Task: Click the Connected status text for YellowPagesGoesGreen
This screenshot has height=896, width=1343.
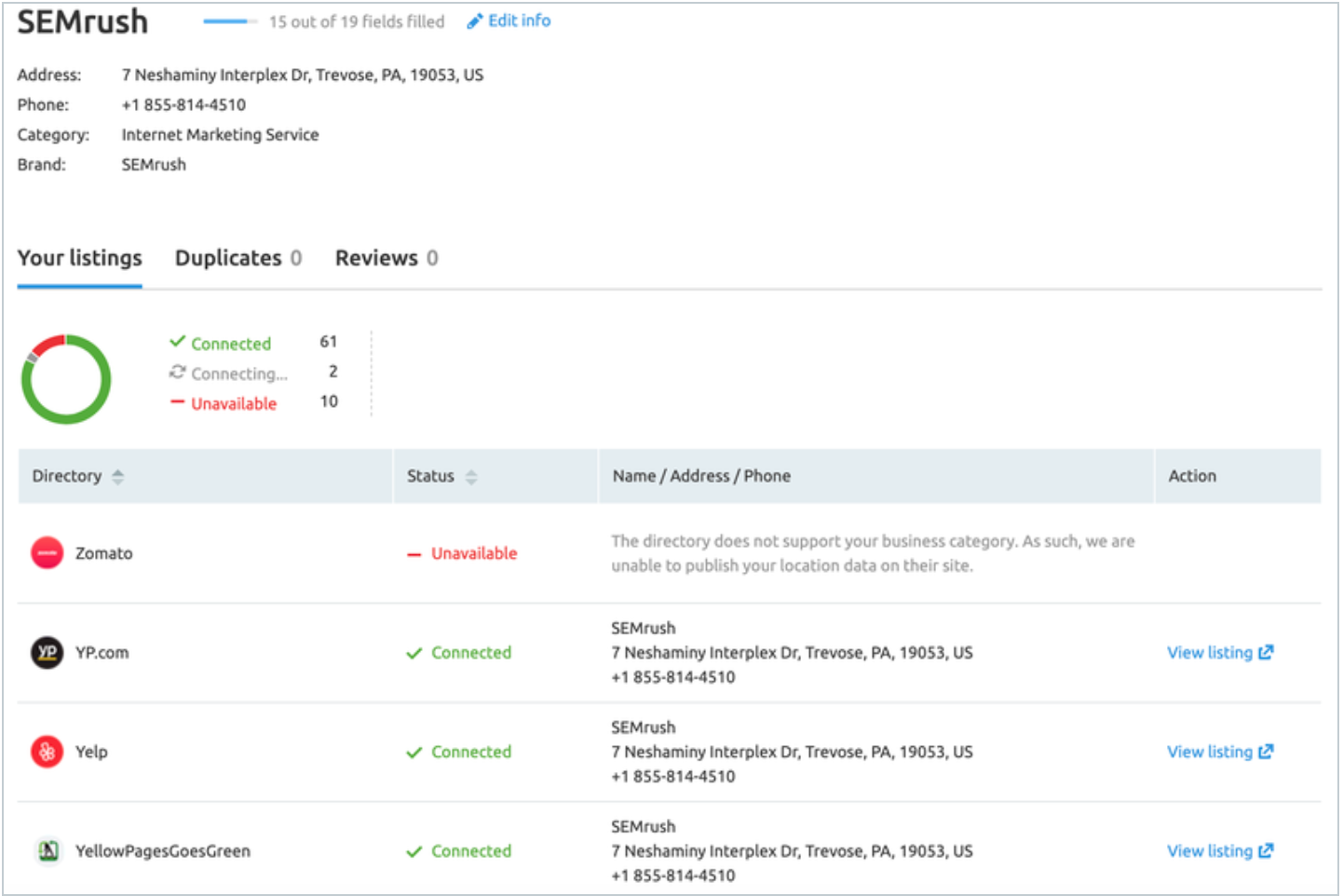Action: click(x=471, y=850)
